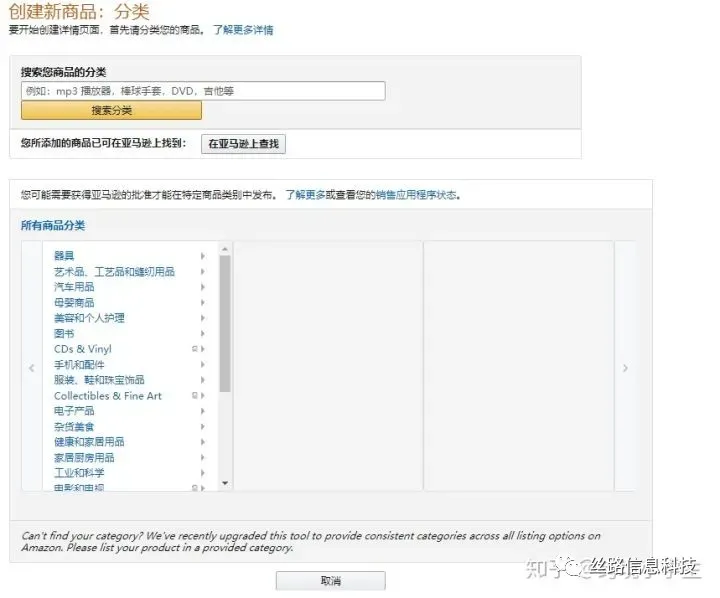Image resolution: width=720 pixels, height=598 pixels.
Task: Go to previous category column with left arrow
Action: coord(32,368)
